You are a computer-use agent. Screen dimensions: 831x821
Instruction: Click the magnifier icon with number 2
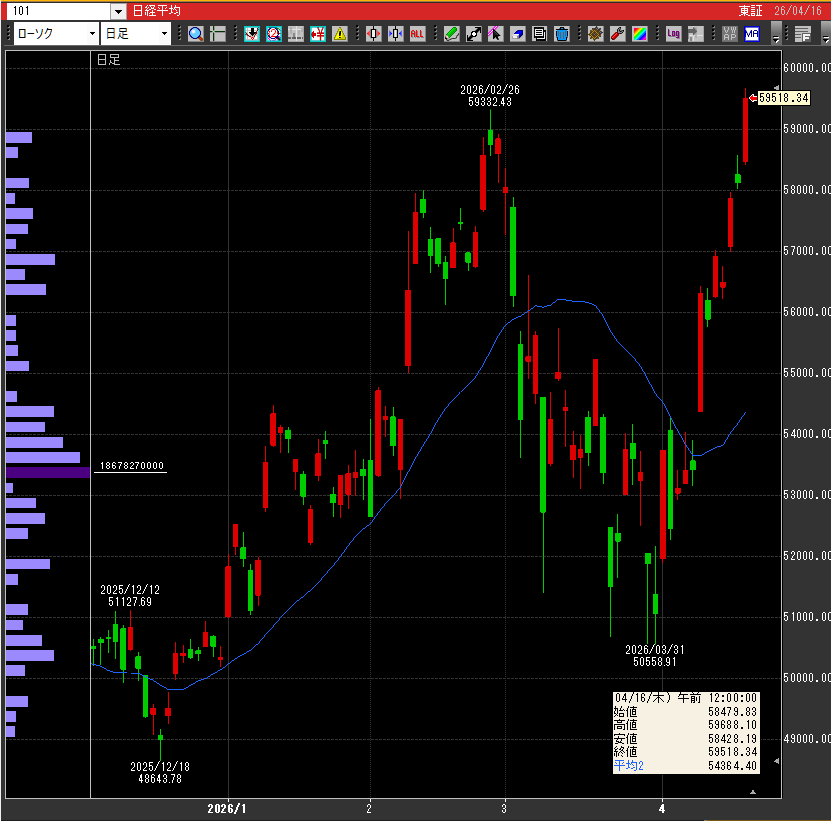[273, 34]
